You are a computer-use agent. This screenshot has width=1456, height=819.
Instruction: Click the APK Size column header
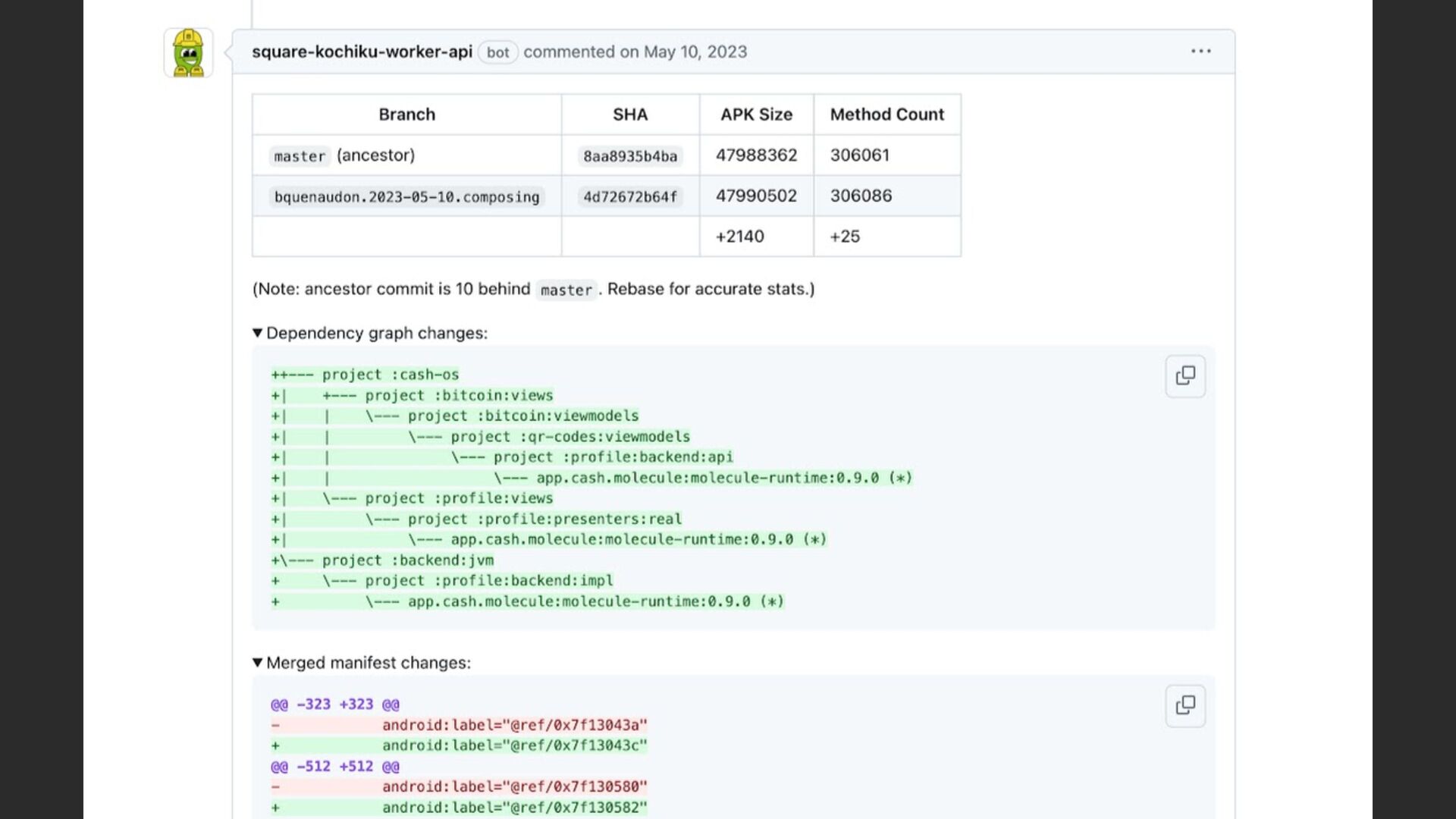point(756,115)
